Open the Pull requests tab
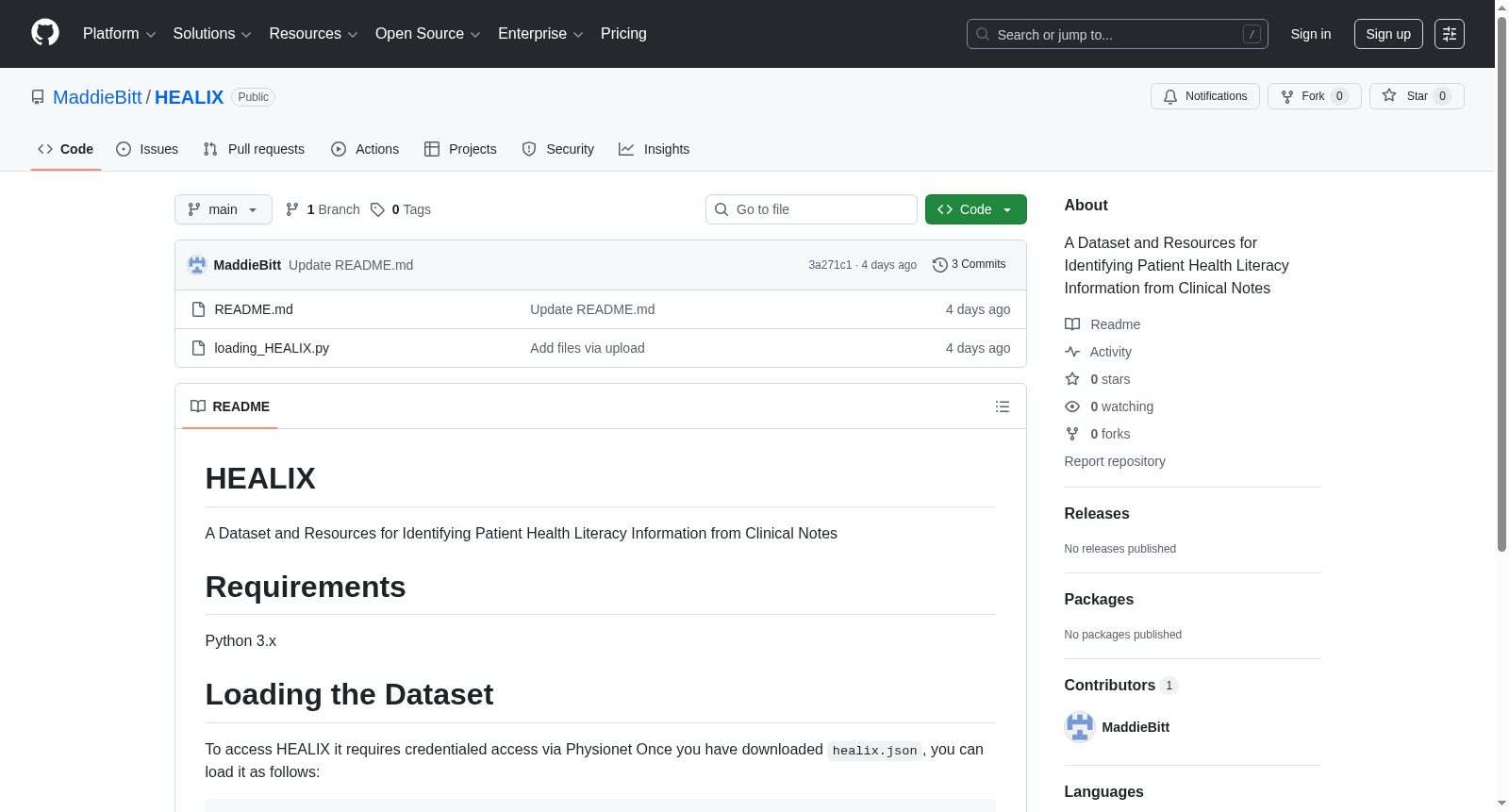 (x=254, y=149)
